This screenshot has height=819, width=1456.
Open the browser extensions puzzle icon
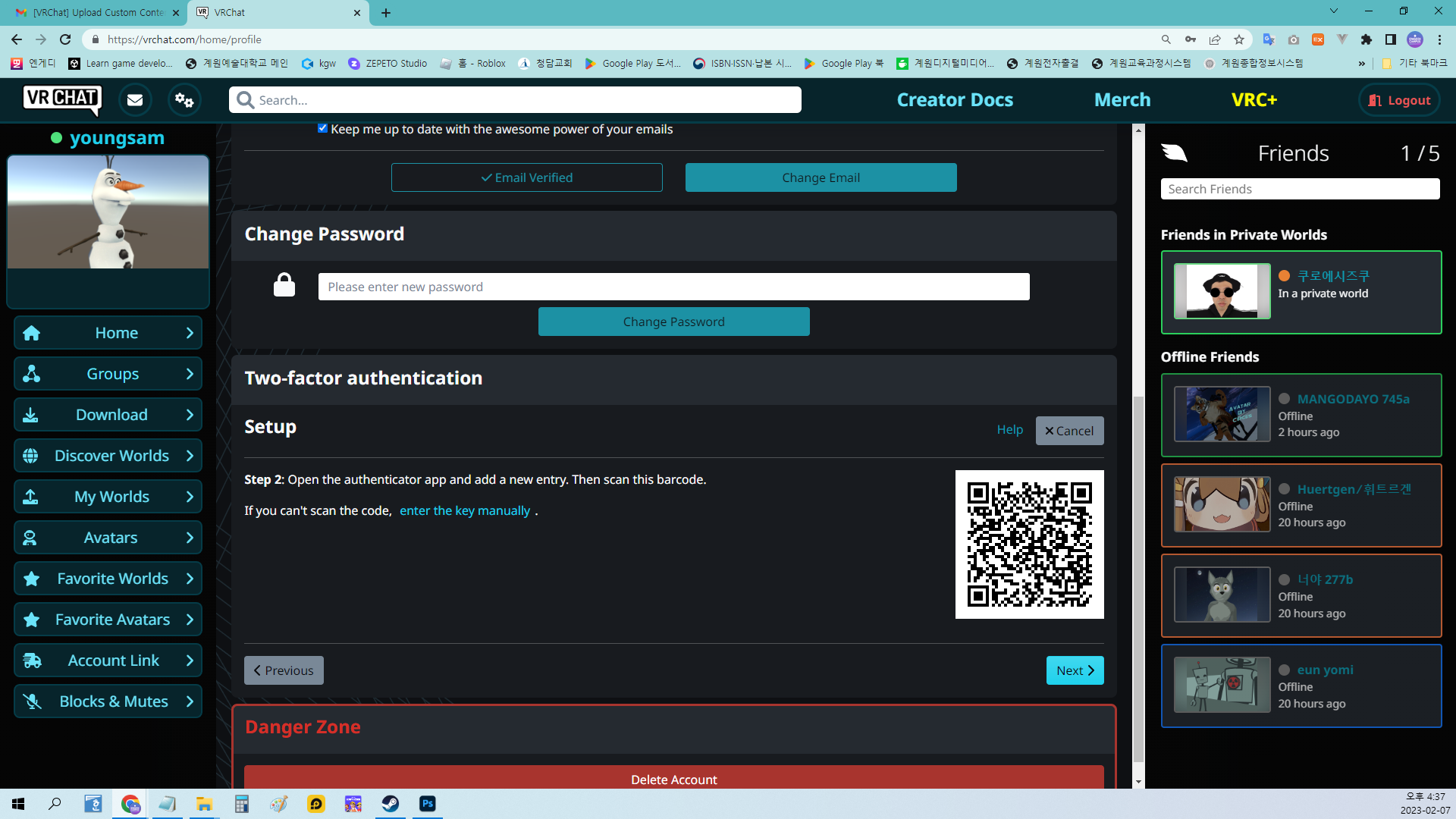click(x=1367, y=39)
